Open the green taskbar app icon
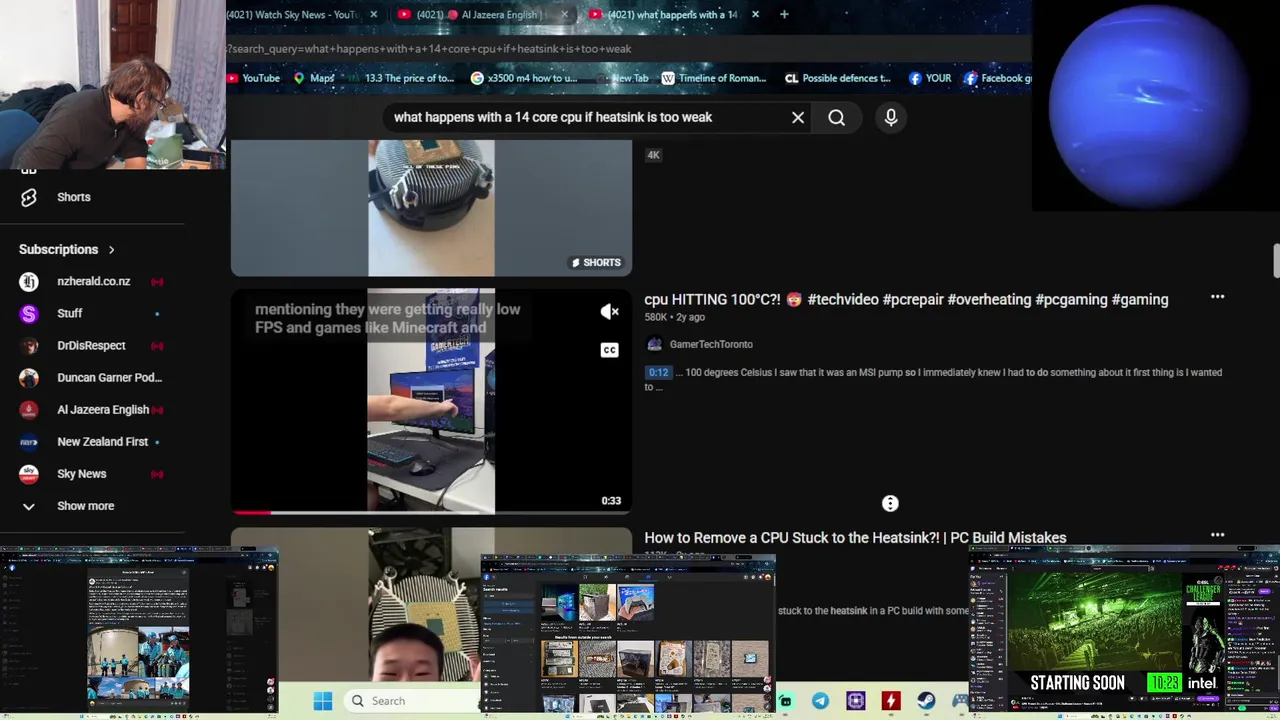This screenshot has height=720, width=1280. pyautogui.click(x=787, y=701)
